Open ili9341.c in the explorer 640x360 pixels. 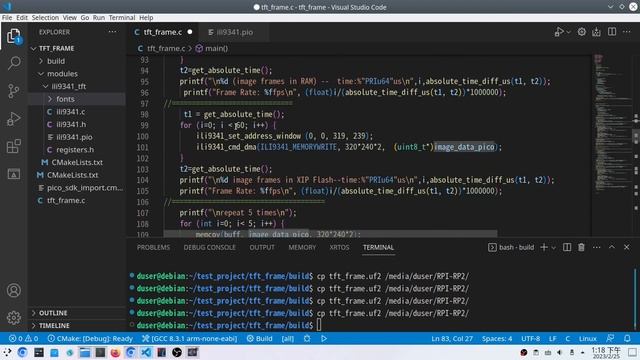[77, 111]
